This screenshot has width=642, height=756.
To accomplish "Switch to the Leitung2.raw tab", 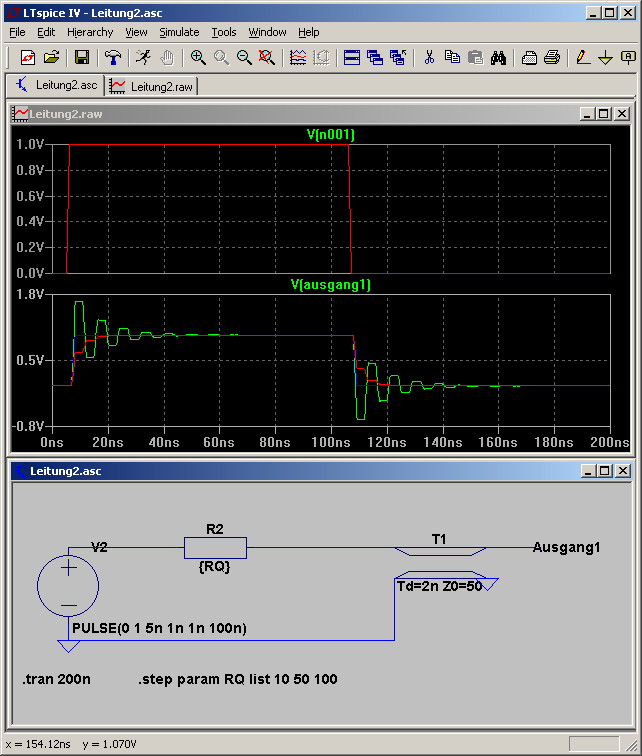I will [151, 87].
